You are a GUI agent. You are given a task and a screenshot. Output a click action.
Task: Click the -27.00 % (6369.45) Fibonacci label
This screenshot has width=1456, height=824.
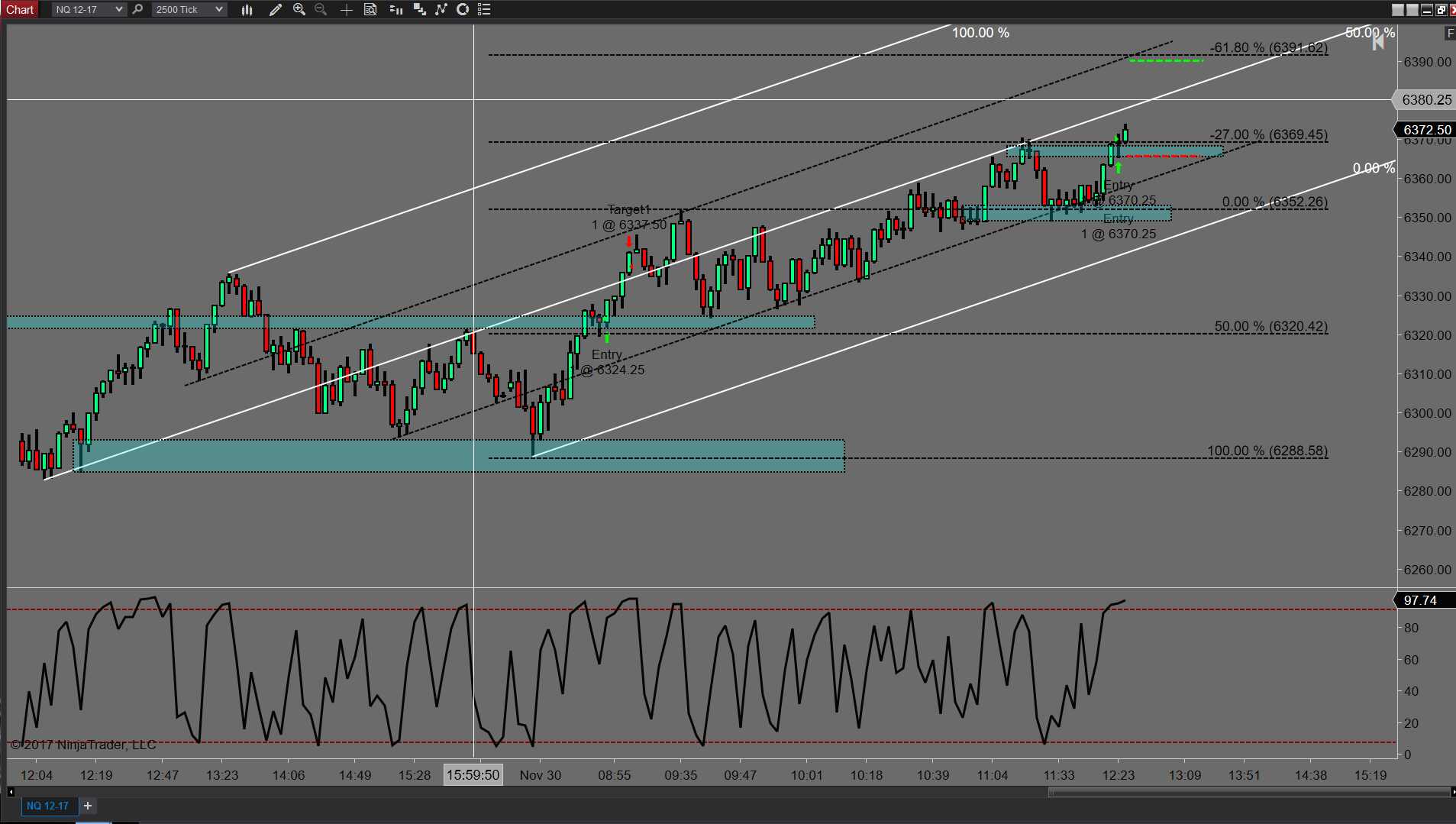click(1269, 134)
